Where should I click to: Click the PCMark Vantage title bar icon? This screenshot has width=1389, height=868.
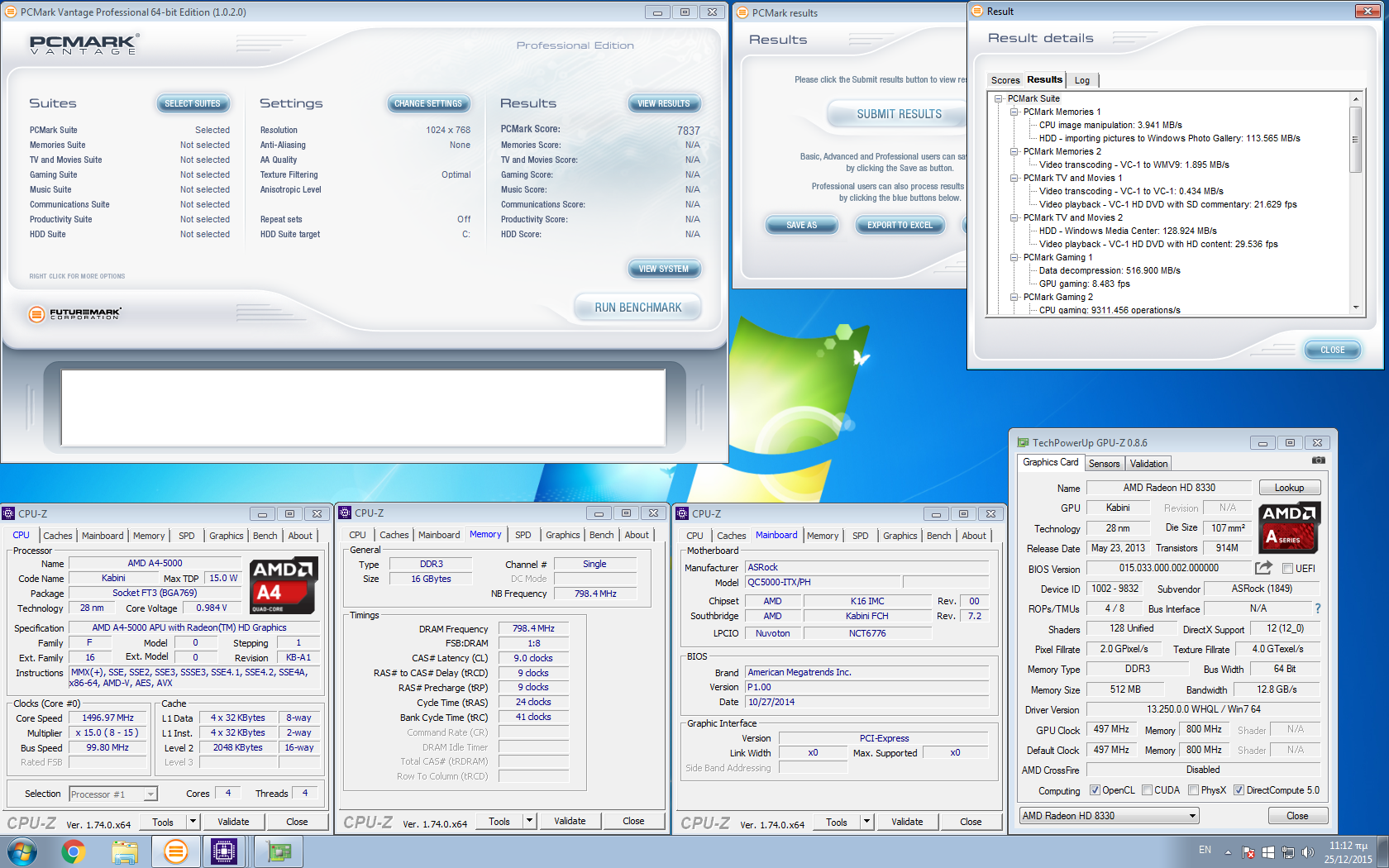pos(11,12)
